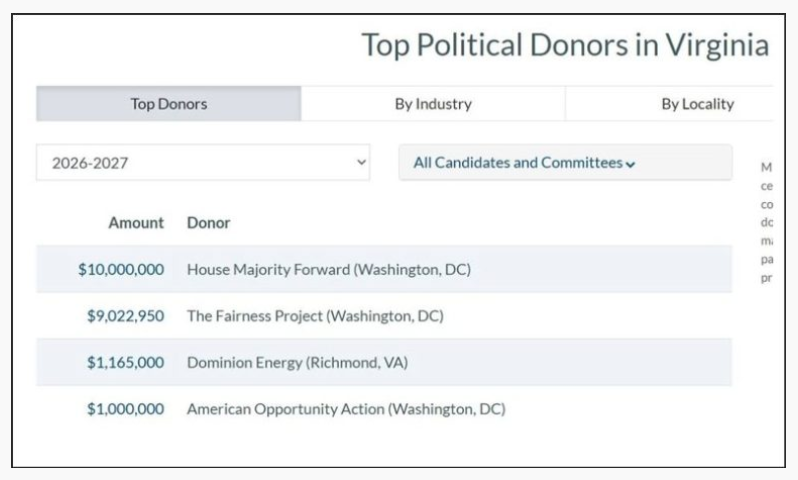Select the House Majority Forward table row
798x480 pixels.
[600, 270]
